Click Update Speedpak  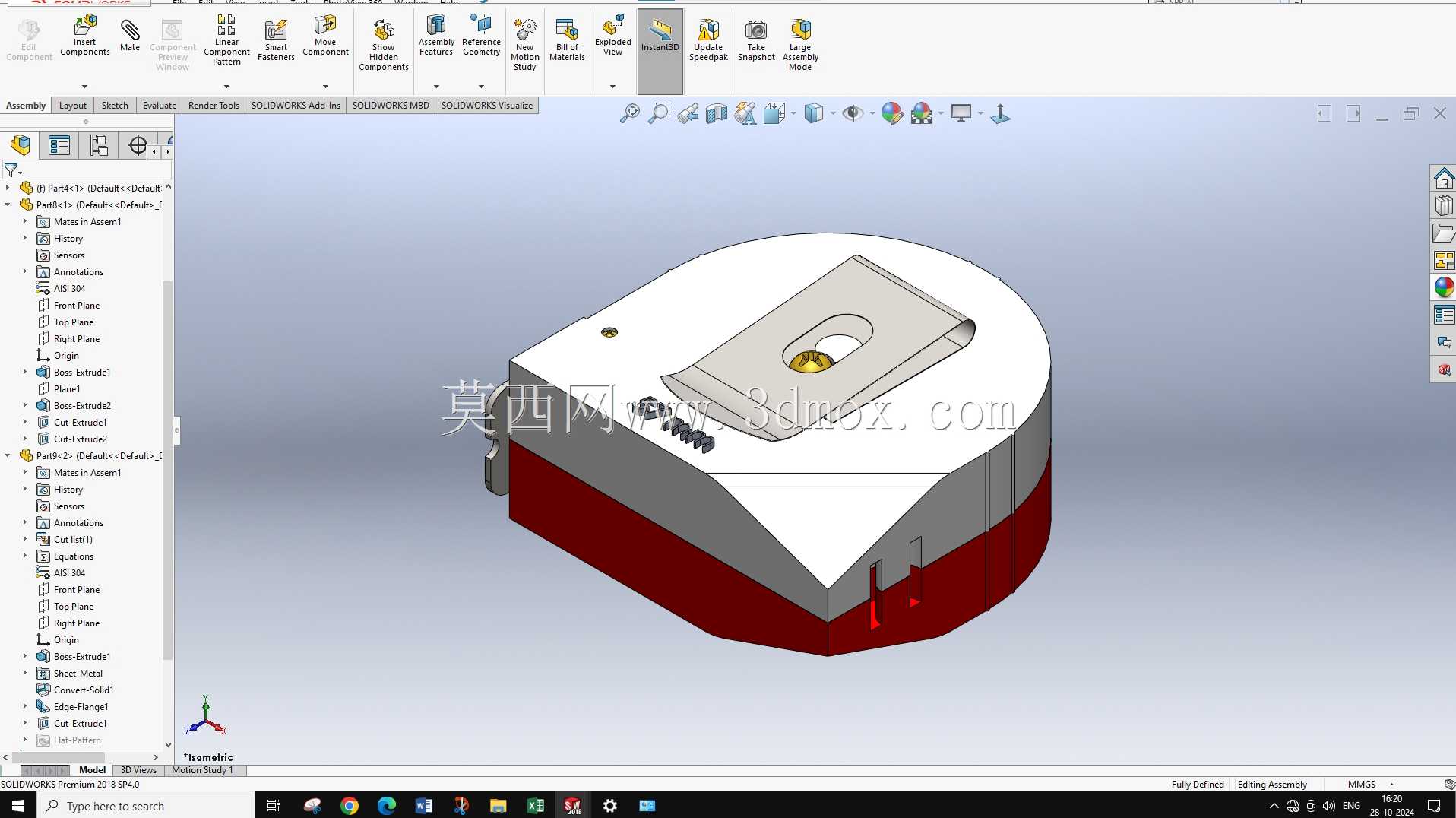[x=708, y=40]
